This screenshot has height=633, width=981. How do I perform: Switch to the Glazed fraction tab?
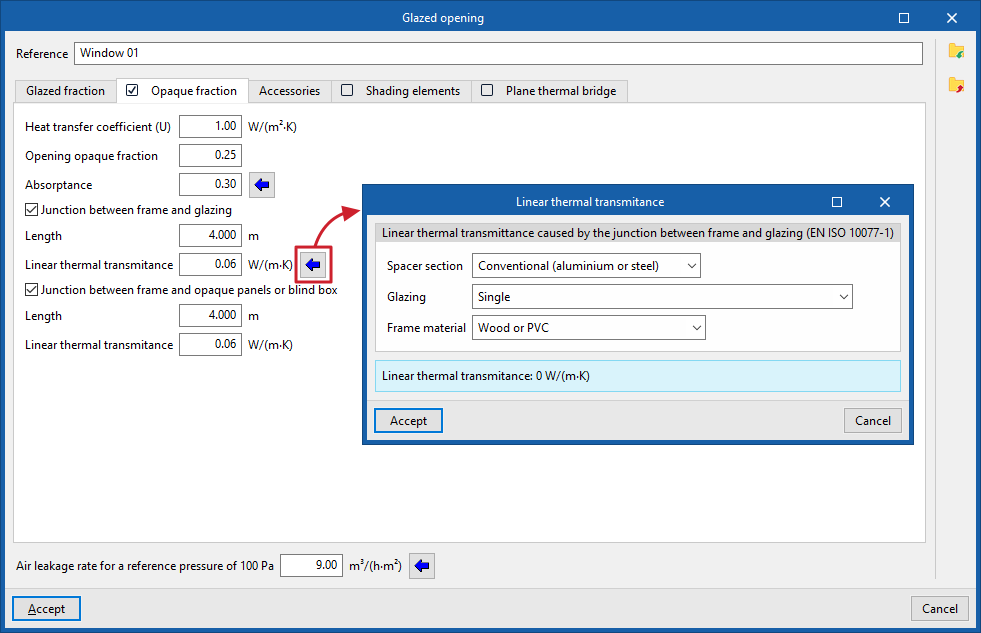(x=66, y=91)
